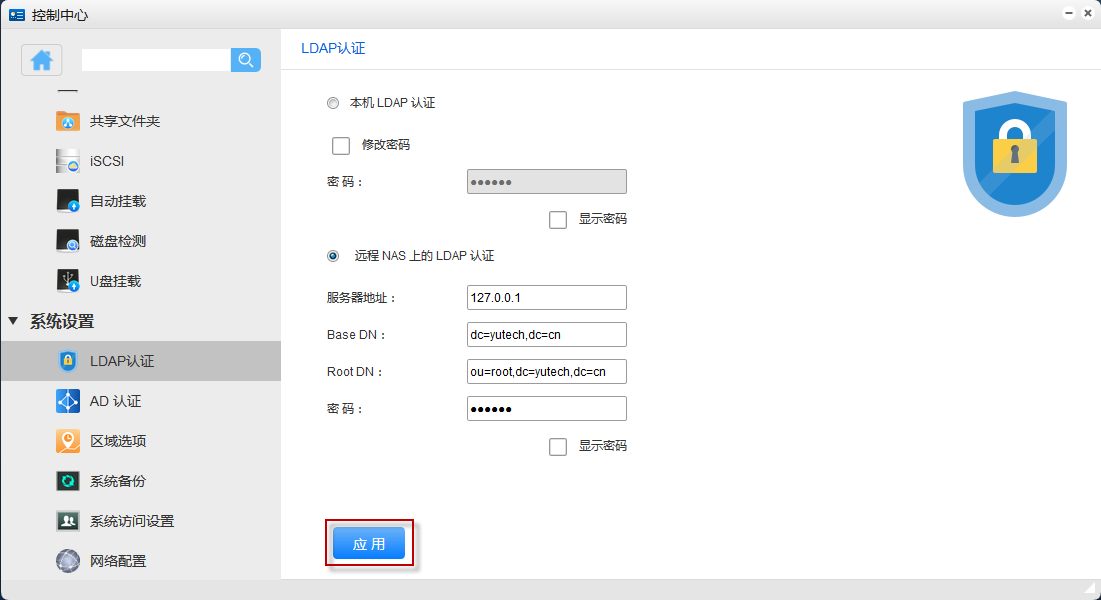The height and width of the screenshot is (600, 1101).
Task: Click the LDAP认证 page title
Action: coord(333,48)
